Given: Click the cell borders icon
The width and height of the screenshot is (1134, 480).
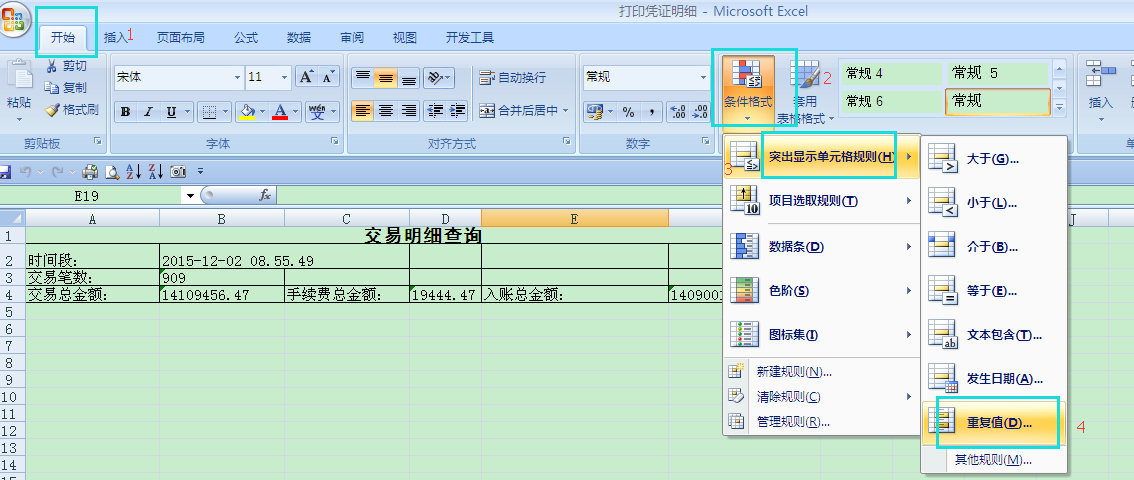Looking at the screenshot, I should tap(209, 111).
